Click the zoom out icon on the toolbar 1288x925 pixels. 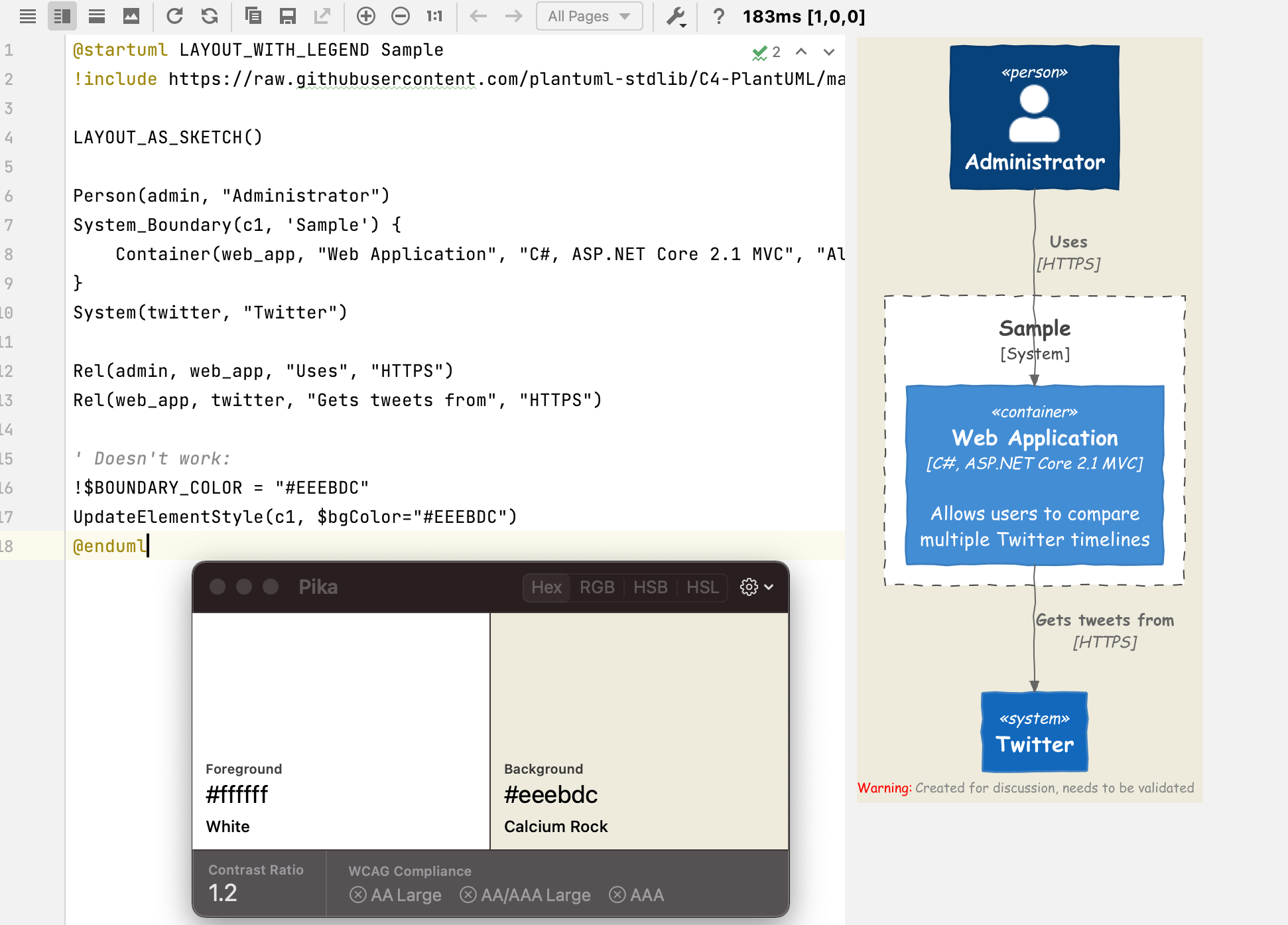[401, 16]
